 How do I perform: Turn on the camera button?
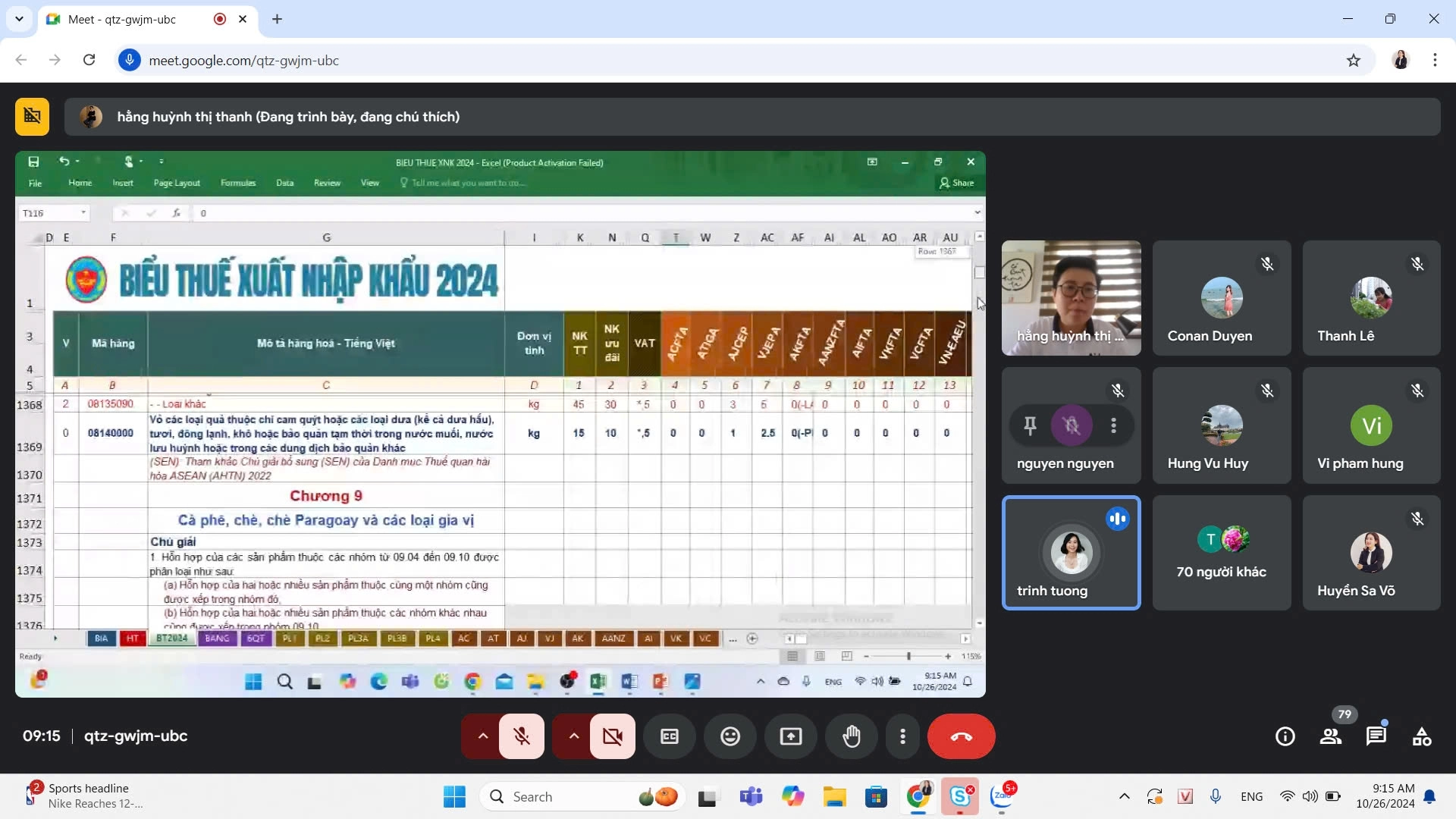click(613, 736)
